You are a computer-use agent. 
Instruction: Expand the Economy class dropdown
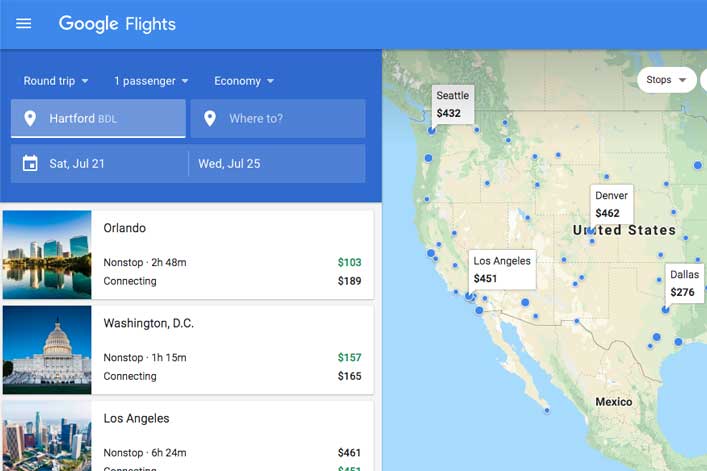click(244, 81)
